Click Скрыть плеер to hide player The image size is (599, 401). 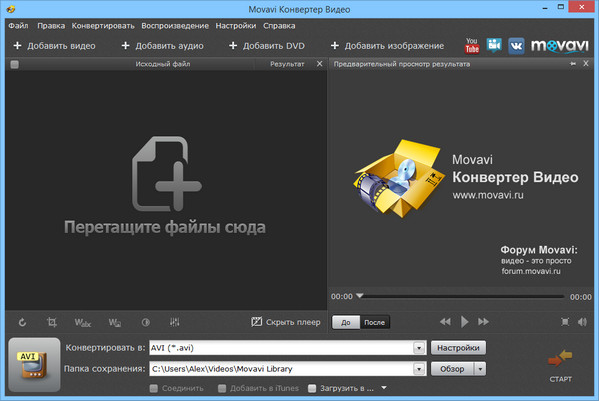pos(286,322)
